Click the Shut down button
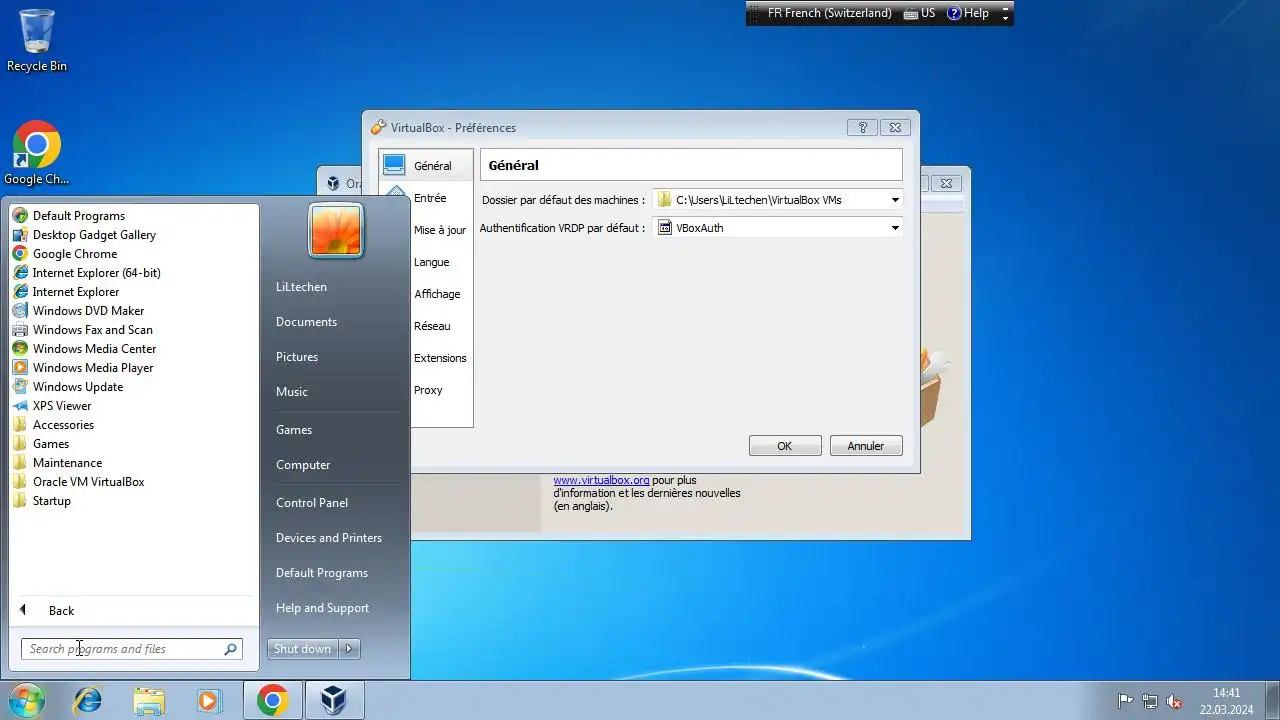Viewport: 1280px width, 720px height. pos(302,649)
